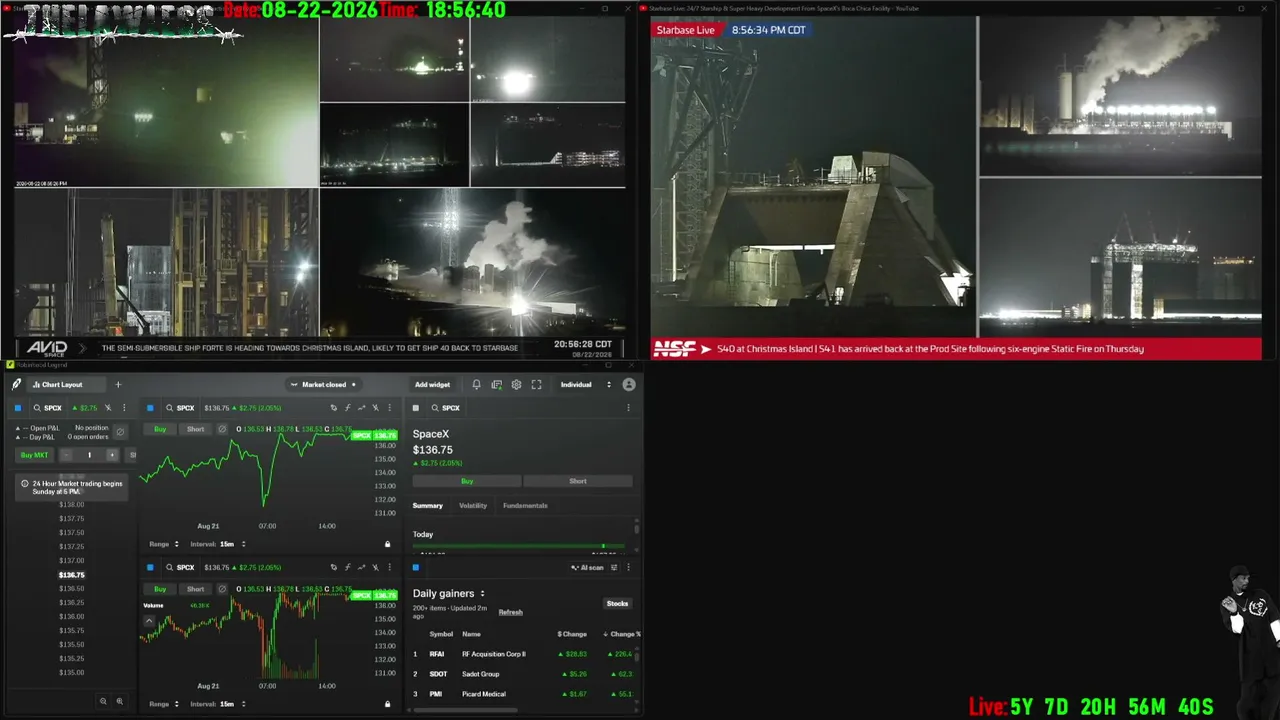
Task: Open the Stocks filter in Daily gainers
Action: [x=617, y=603]
